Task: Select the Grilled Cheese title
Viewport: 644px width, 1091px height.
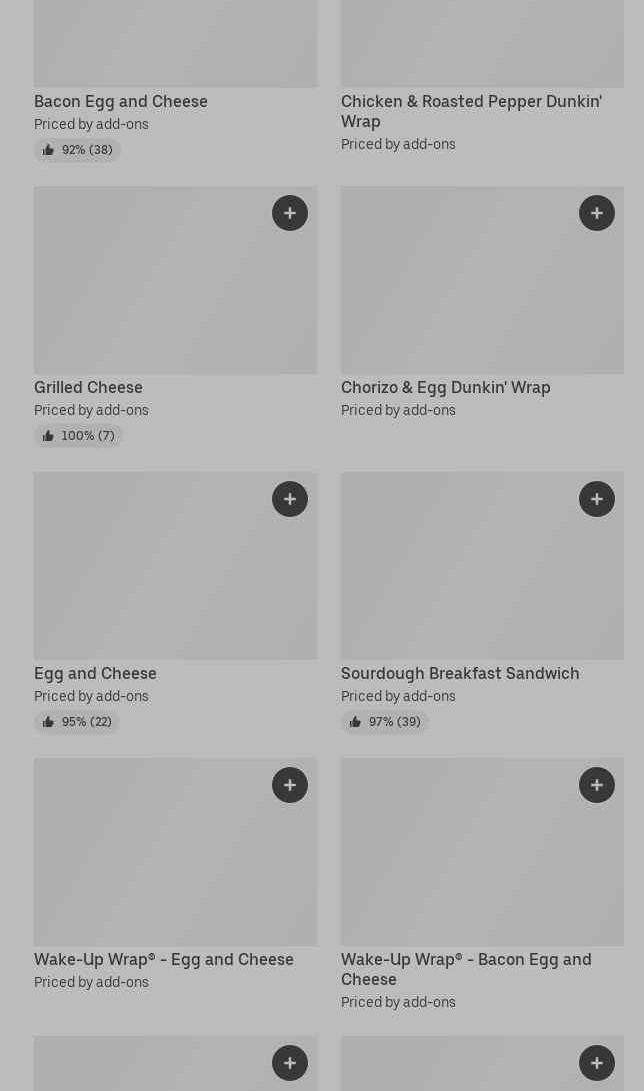Action: tap(88, 387)
